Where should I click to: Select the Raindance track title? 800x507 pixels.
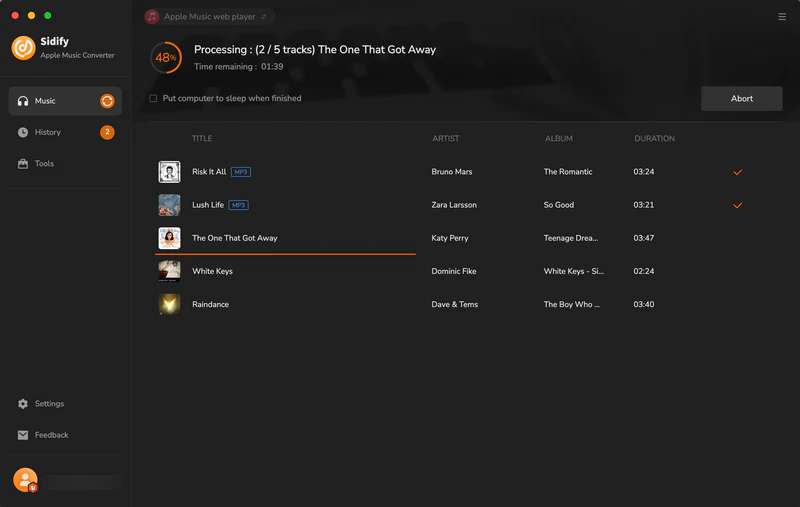click(210, 305)
